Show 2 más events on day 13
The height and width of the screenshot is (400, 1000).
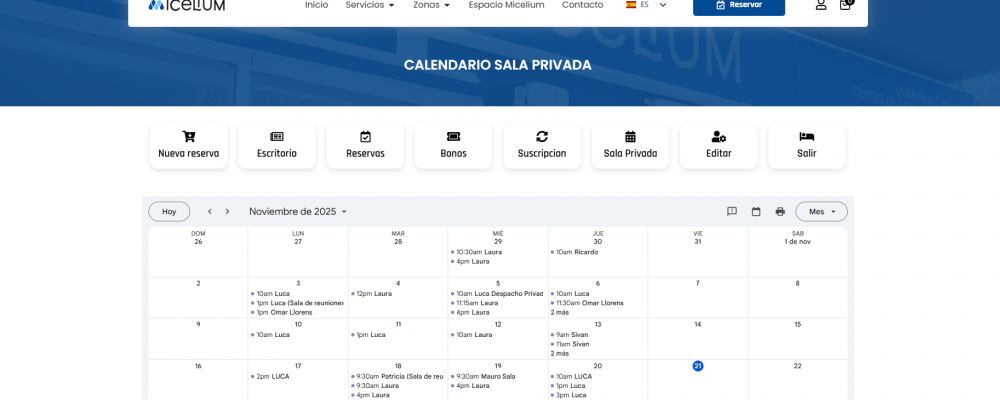click(x=559, y=353)
